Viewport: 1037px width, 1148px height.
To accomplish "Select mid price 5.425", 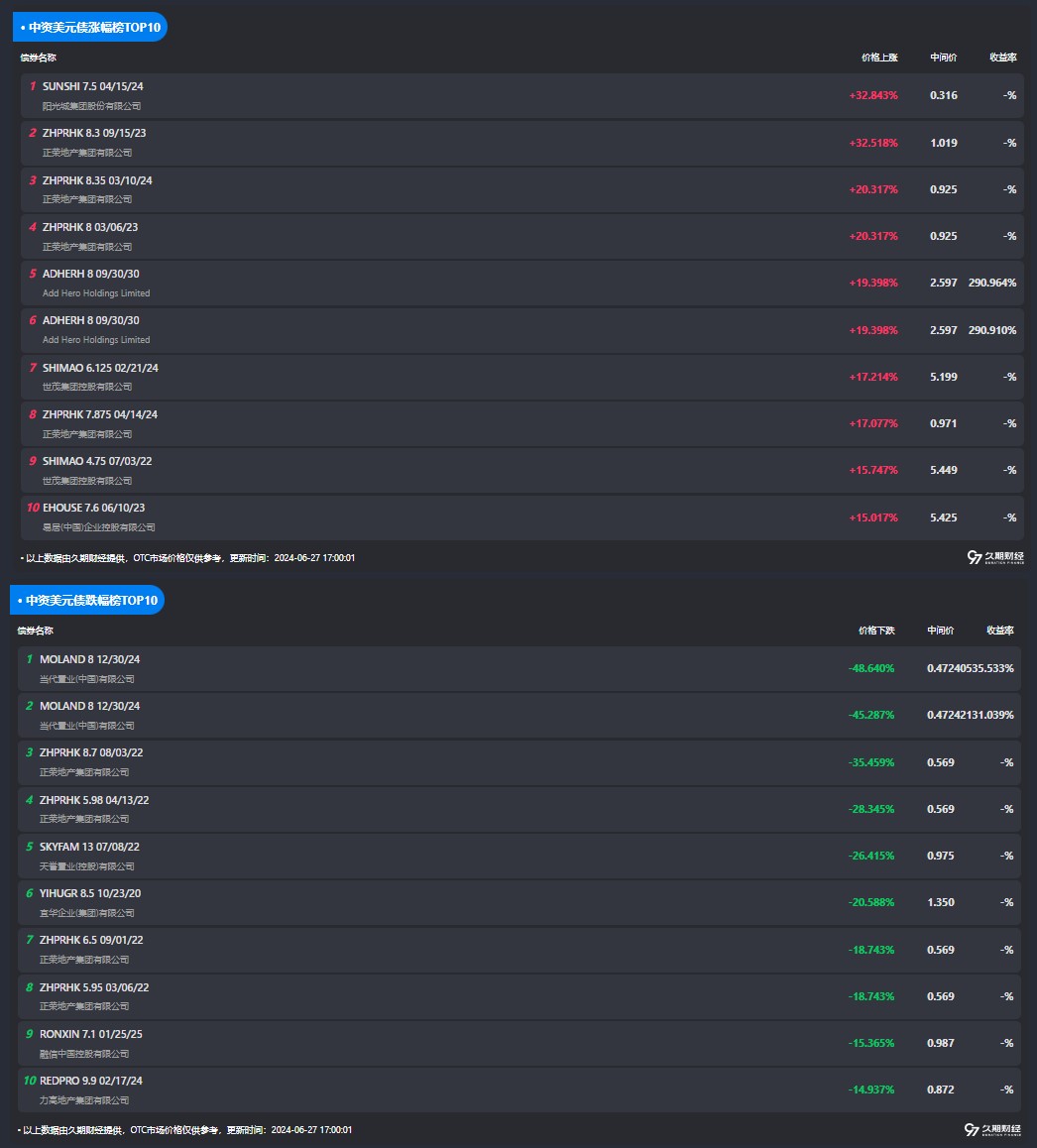I will tap(943, 517).
